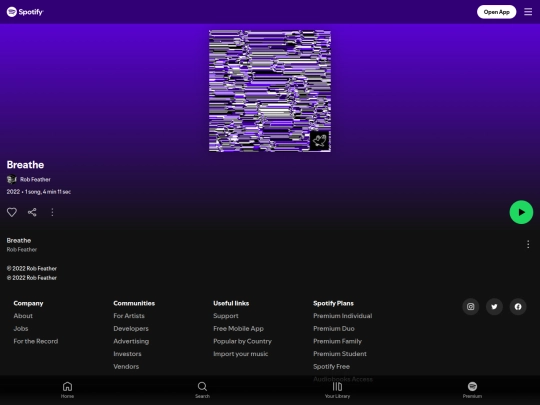The image size is (540, 405).
Task: Open Rob Feather artist link under title
Action: coord(35,179)
